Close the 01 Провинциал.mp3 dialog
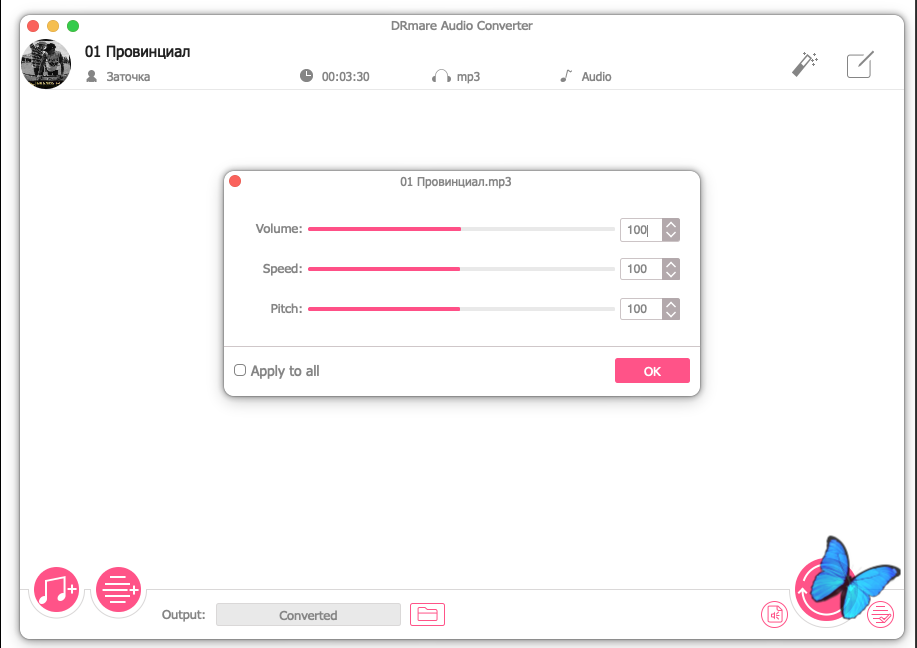This screenshot has height=648, width=917. pos(235,182)
